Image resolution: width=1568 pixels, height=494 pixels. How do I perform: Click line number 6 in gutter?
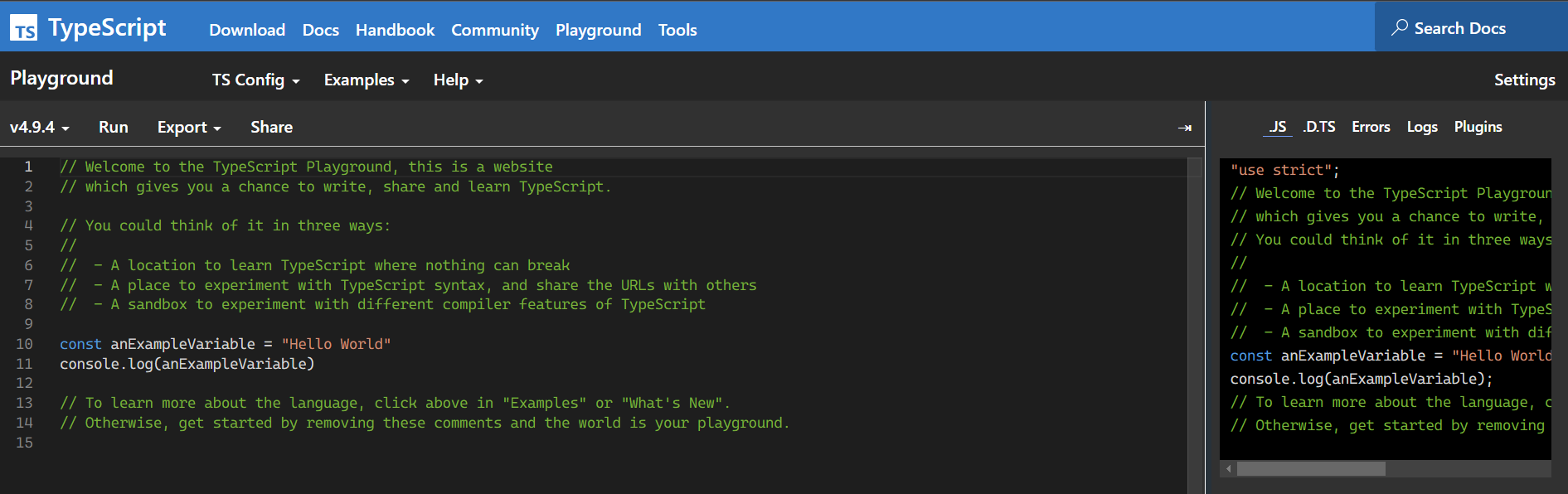[28, 265]
